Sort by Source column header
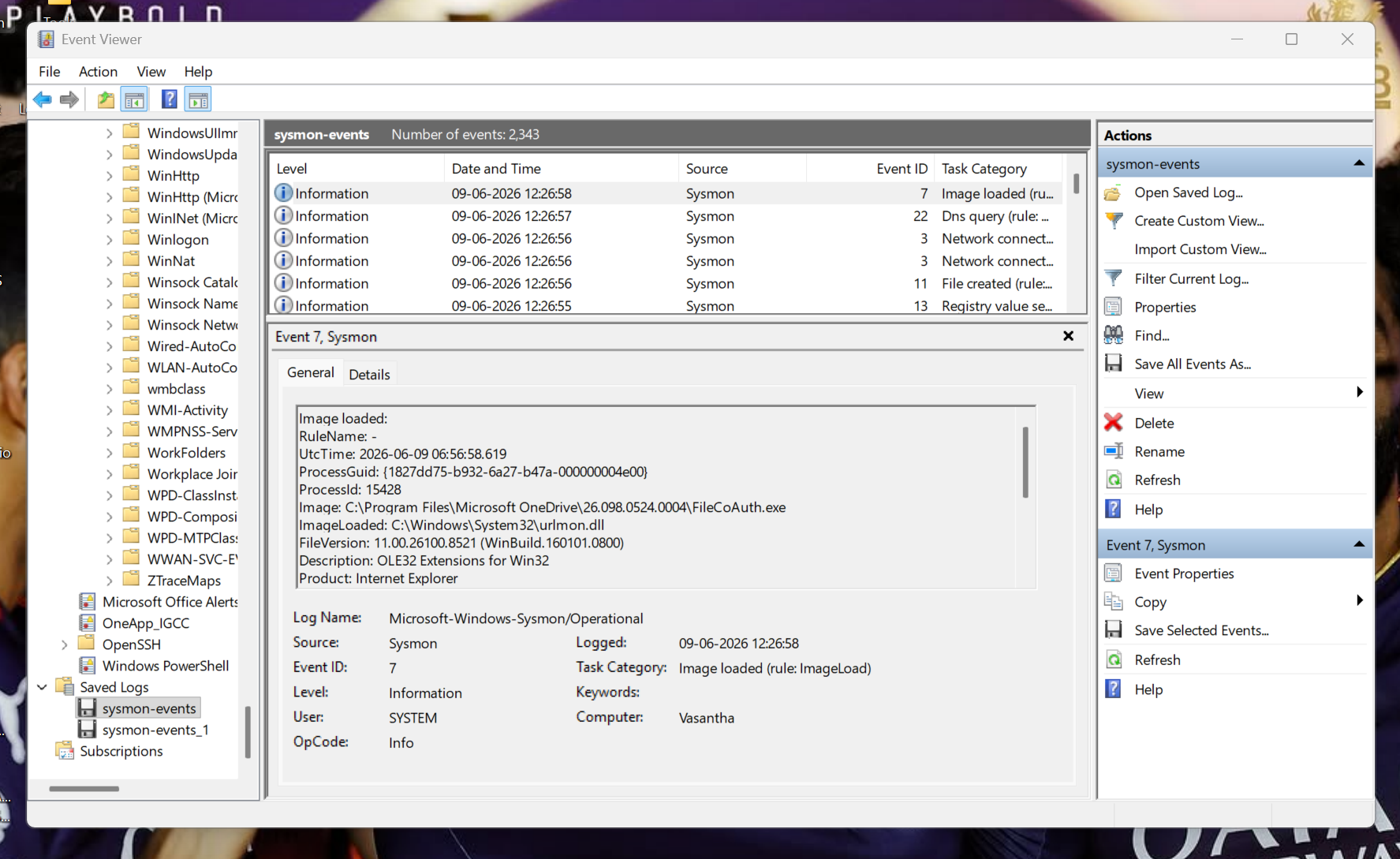The width and height of the screenshot is (1400, 859). [742, 169]
